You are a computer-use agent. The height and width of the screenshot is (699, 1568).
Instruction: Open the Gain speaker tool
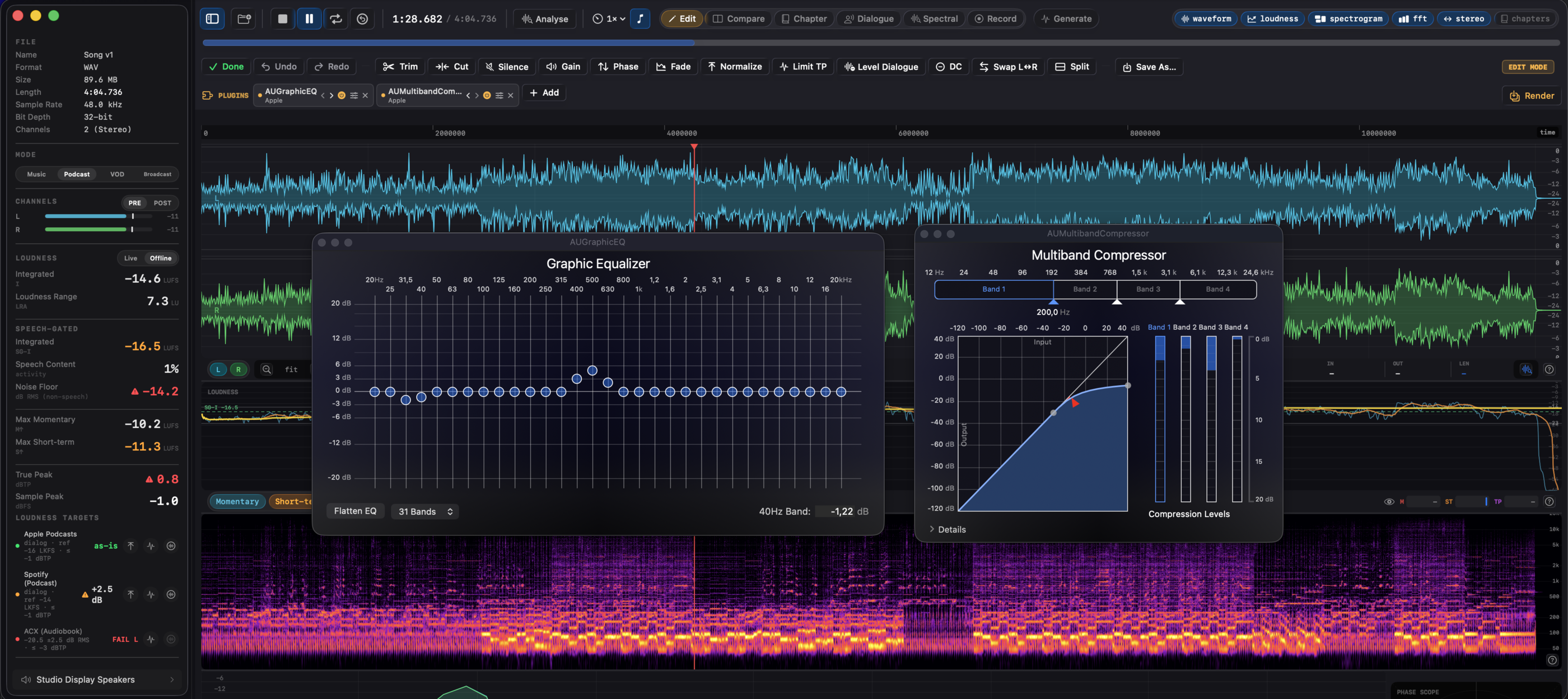point(563,67)
